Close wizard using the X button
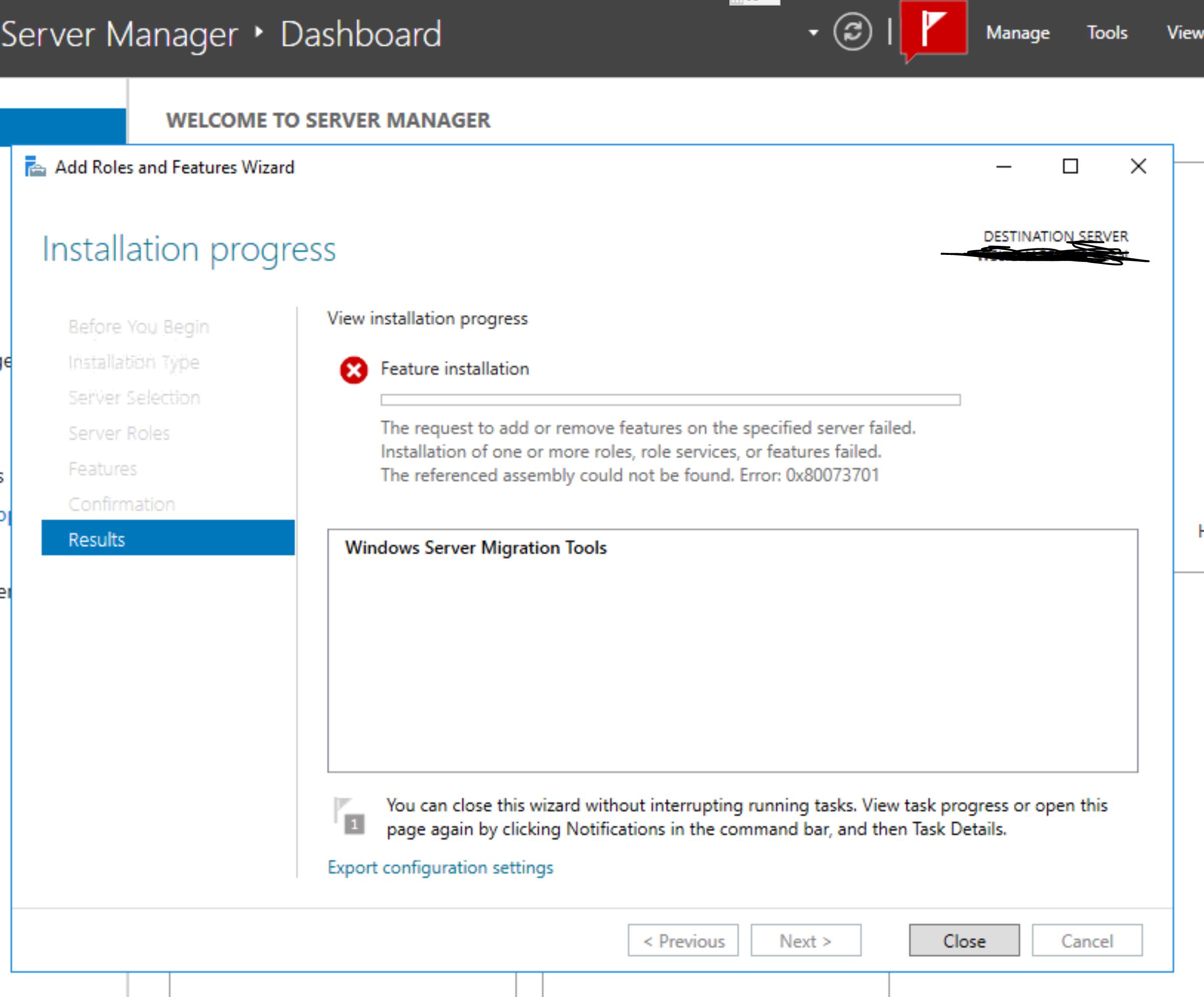 pyautogui.click(x=1138, y=166)
